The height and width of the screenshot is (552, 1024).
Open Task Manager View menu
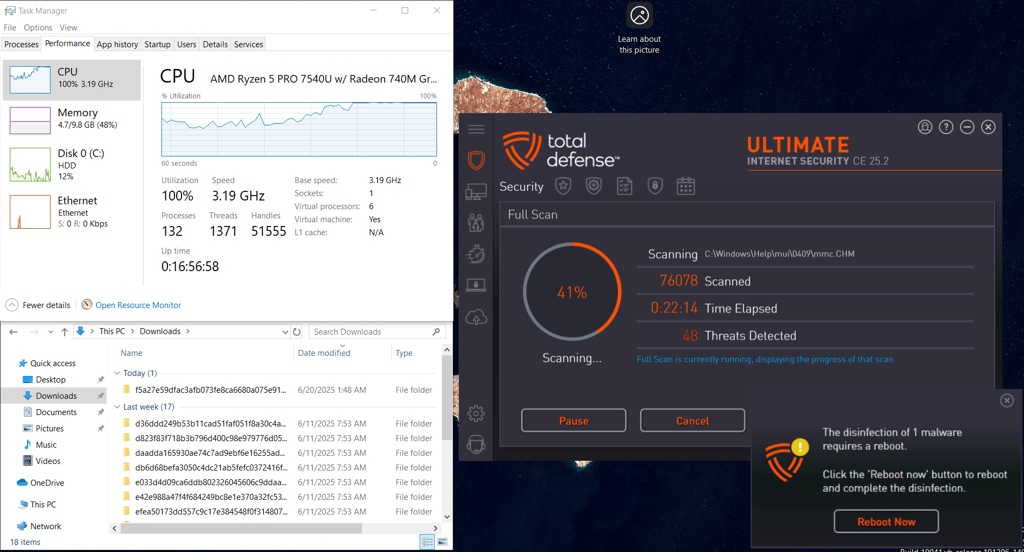tap(68, 27)
